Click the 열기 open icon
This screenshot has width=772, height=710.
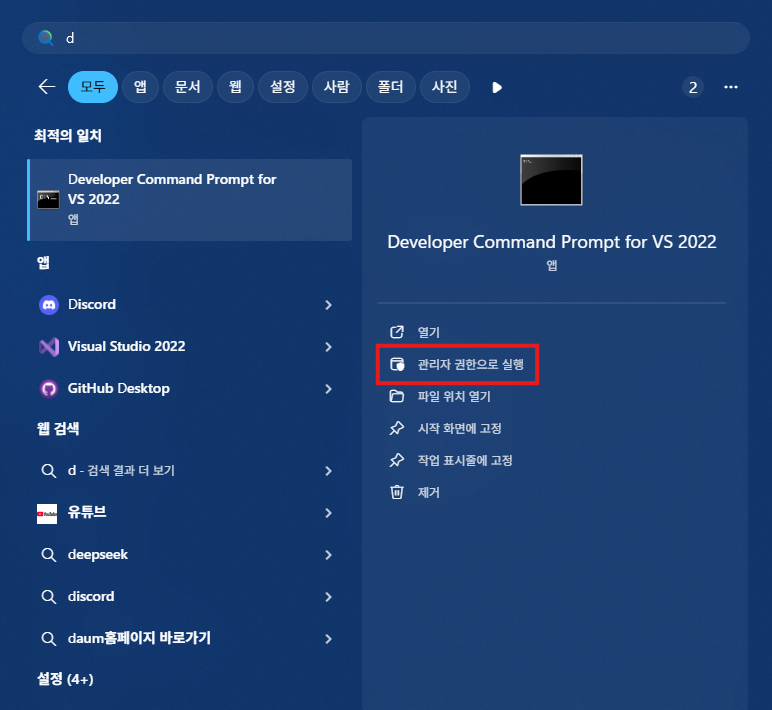click(397, 332)
